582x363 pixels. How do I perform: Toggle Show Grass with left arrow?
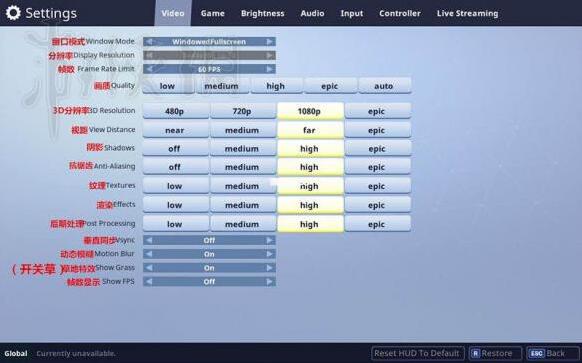149,268
